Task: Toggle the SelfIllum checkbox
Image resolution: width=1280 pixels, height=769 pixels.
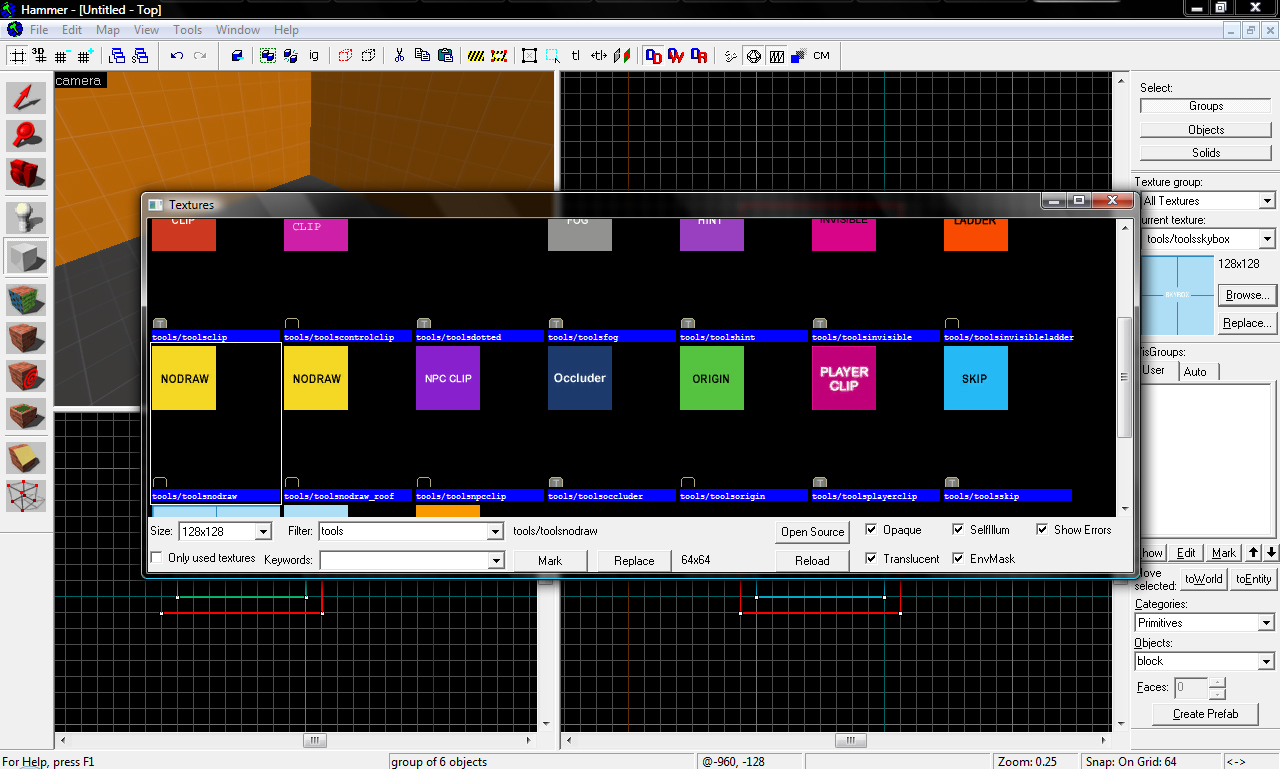Action: pos(959,530)
